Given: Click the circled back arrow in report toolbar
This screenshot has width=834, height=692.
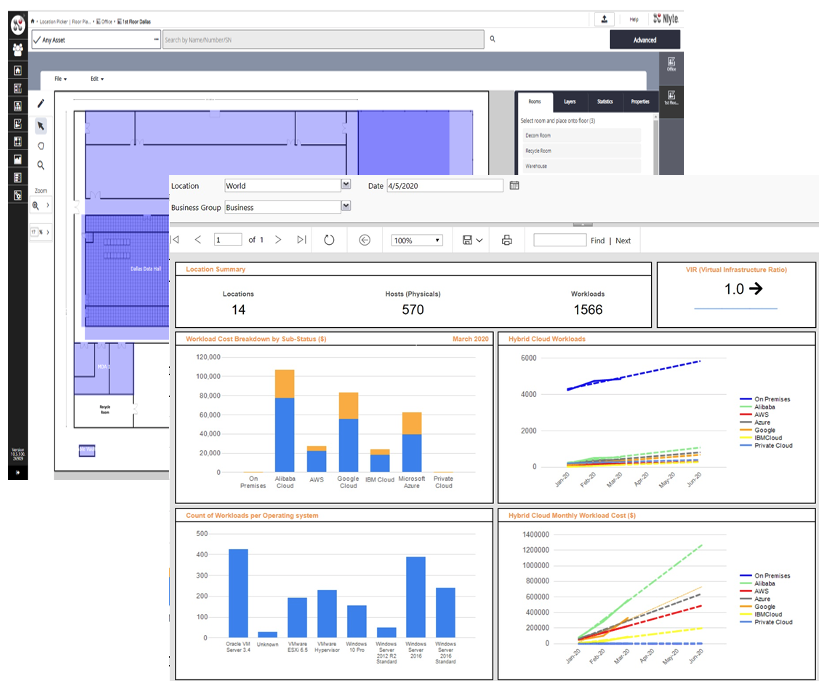Looking at the screenshot, I should (x=365, y=240).
